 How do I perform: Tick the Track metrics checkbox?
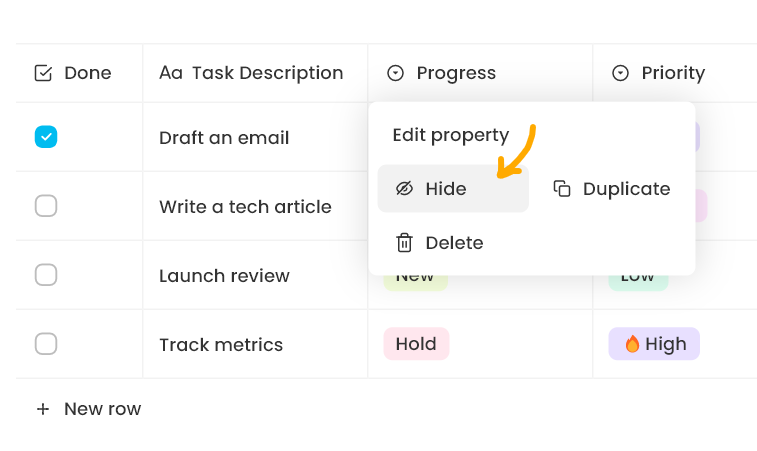(46, 344)
